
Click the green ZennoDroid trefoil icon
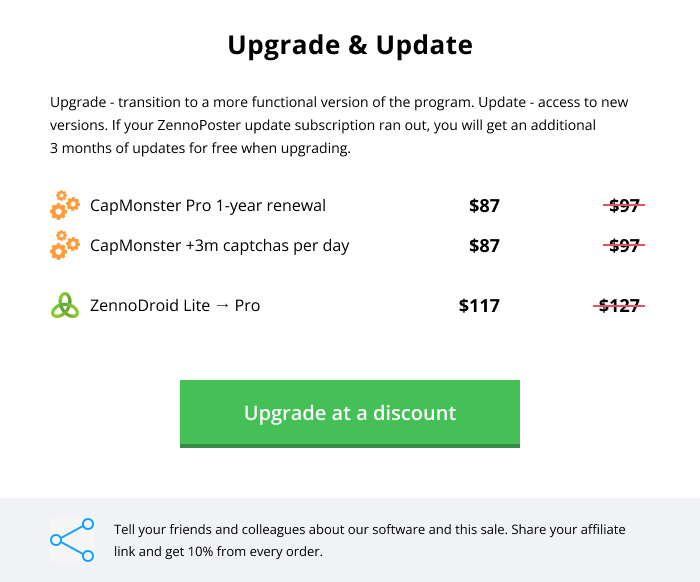click(65, 305)
